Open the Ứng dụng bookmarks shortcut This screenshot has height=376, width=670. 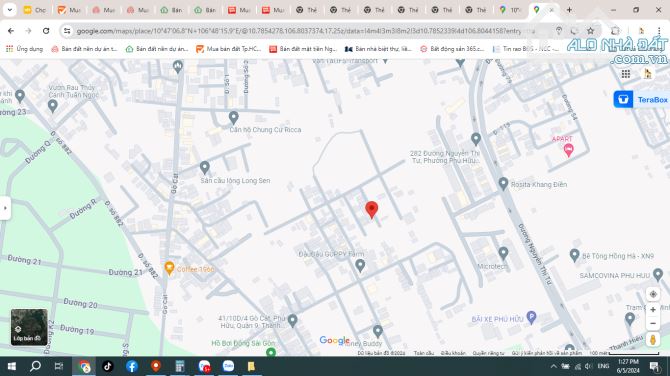24,49
